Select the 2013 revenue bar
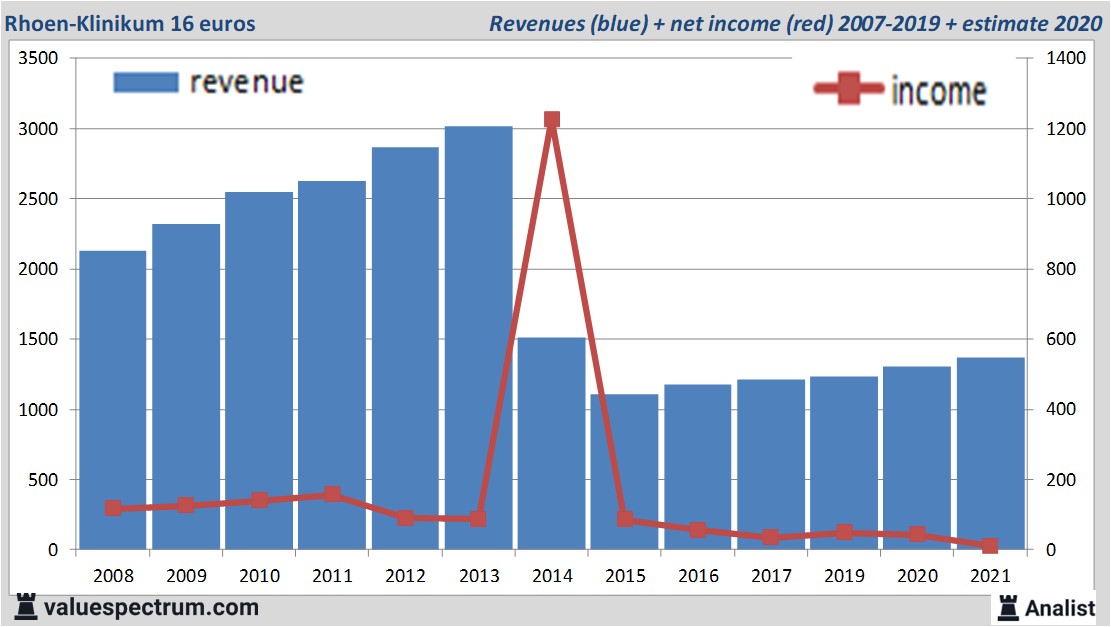The image size is (1111, 627). pyautogui.click(x=478, y=337)
